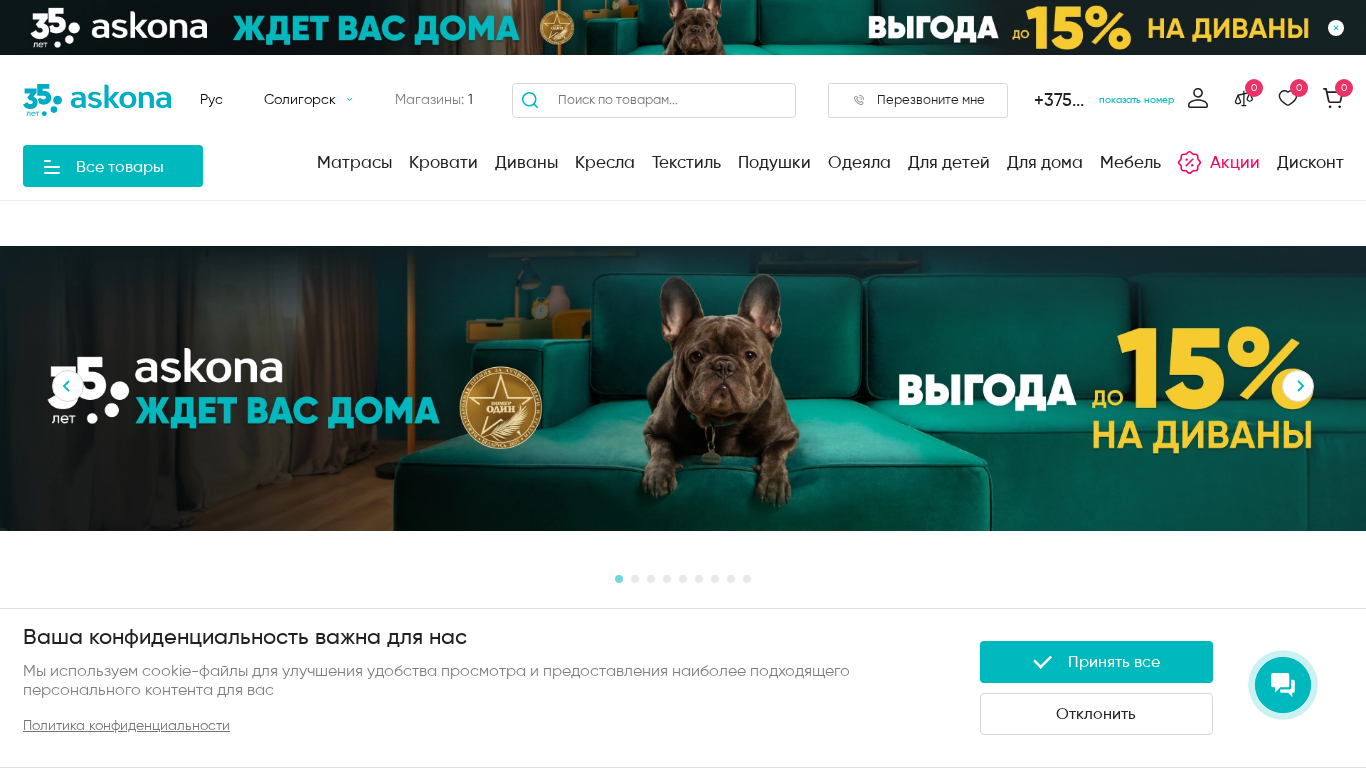Open the Акции promotions menu item
The width and height of the screenshot is (1366, 768).
(1219, 162)
